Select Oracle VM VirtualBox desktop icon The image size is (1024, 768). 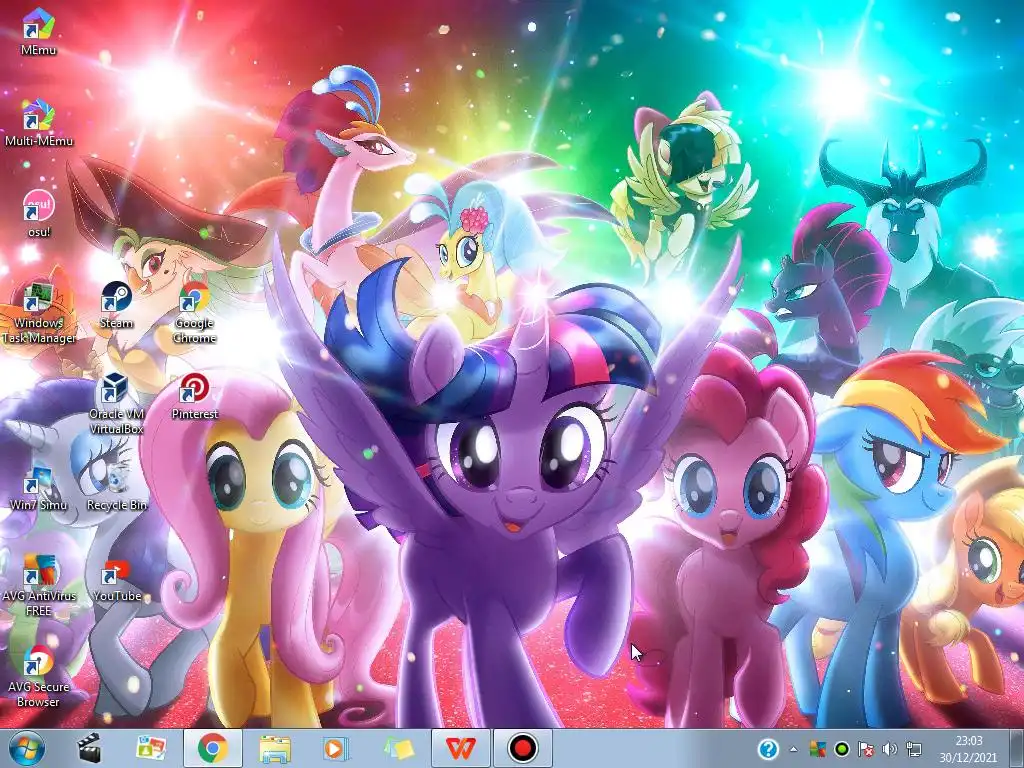(116, 403)
